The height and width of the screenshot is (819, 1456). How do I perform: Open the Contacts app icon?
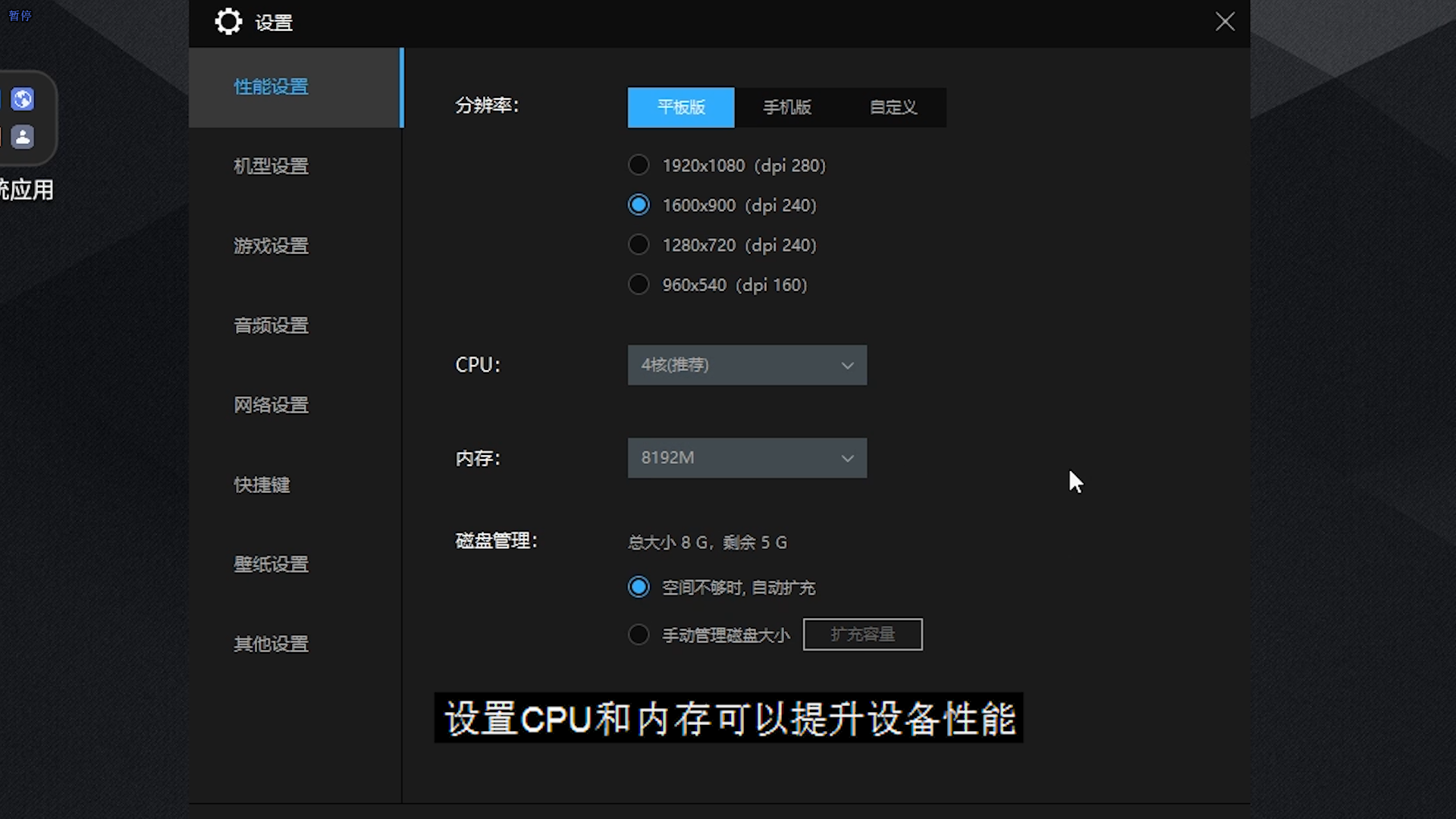click(x=23, y=137)
